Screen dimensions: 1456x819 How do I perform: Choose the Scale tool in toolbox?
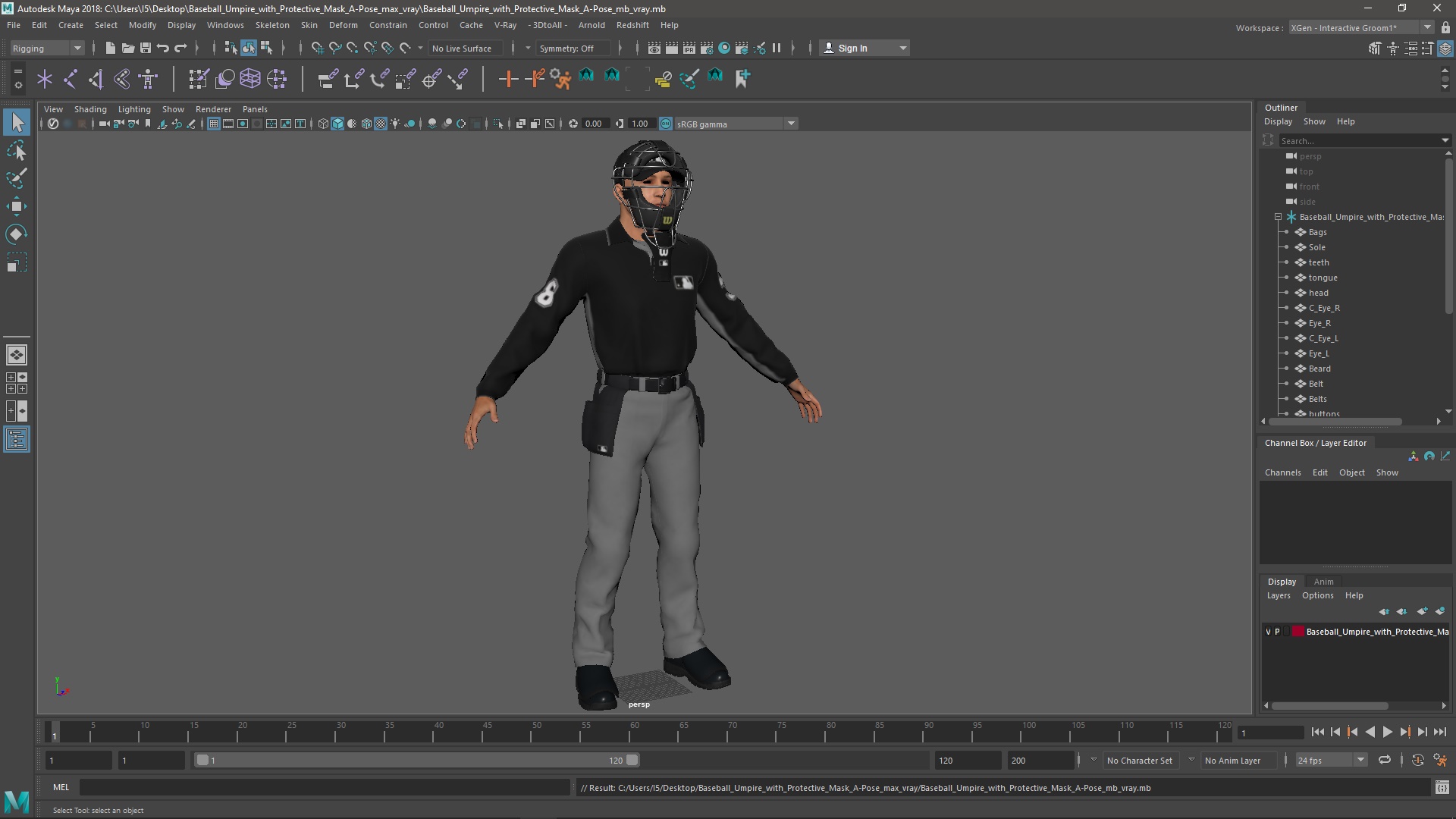coord(17,262)
